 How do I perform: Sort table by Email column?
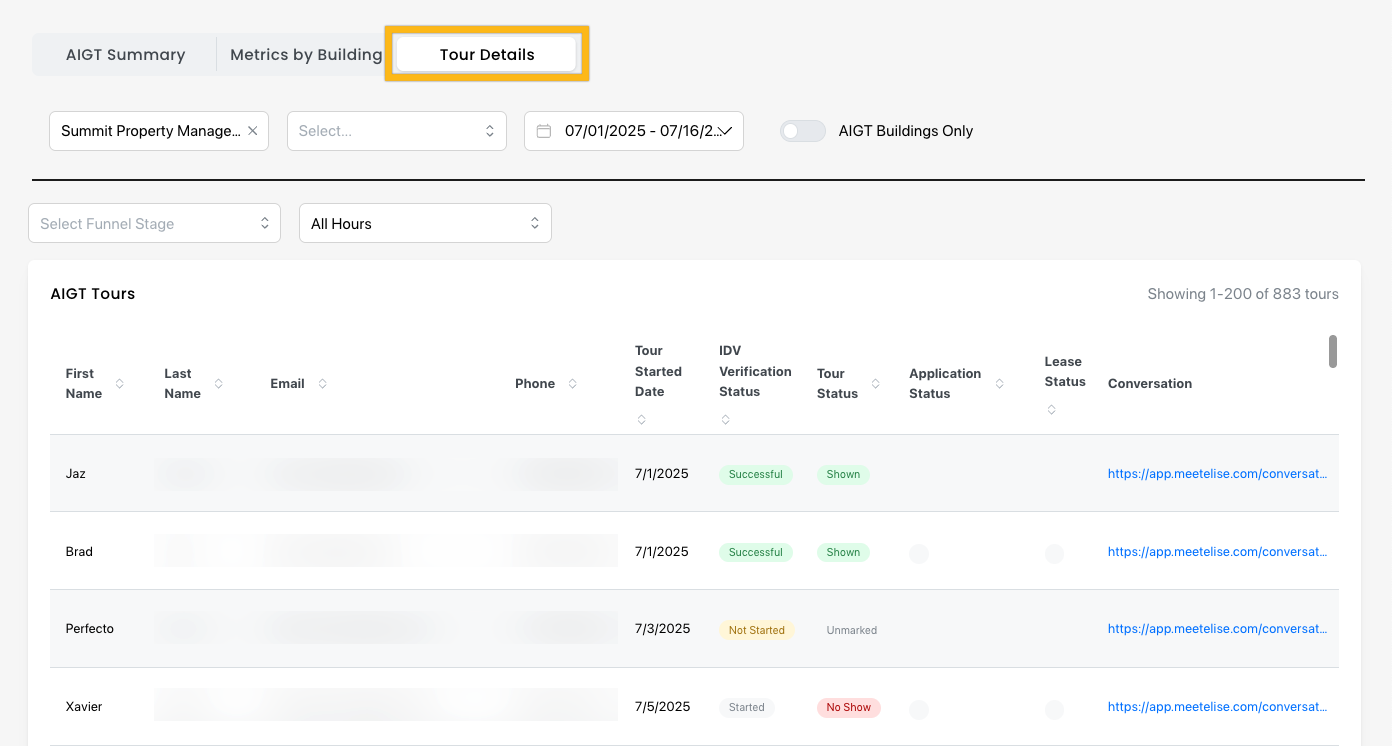coord(322,384)
